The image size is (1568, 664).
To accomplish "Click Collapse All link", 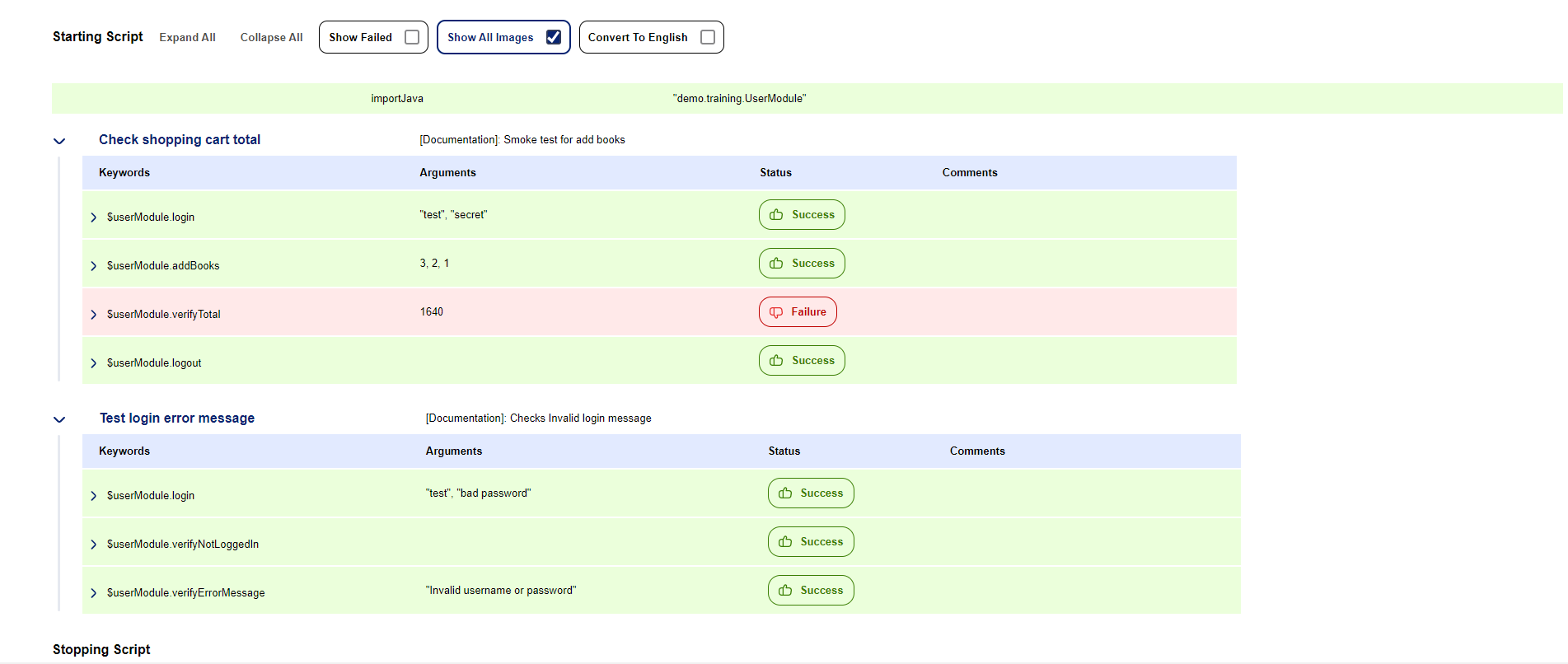I will point(271,38).
